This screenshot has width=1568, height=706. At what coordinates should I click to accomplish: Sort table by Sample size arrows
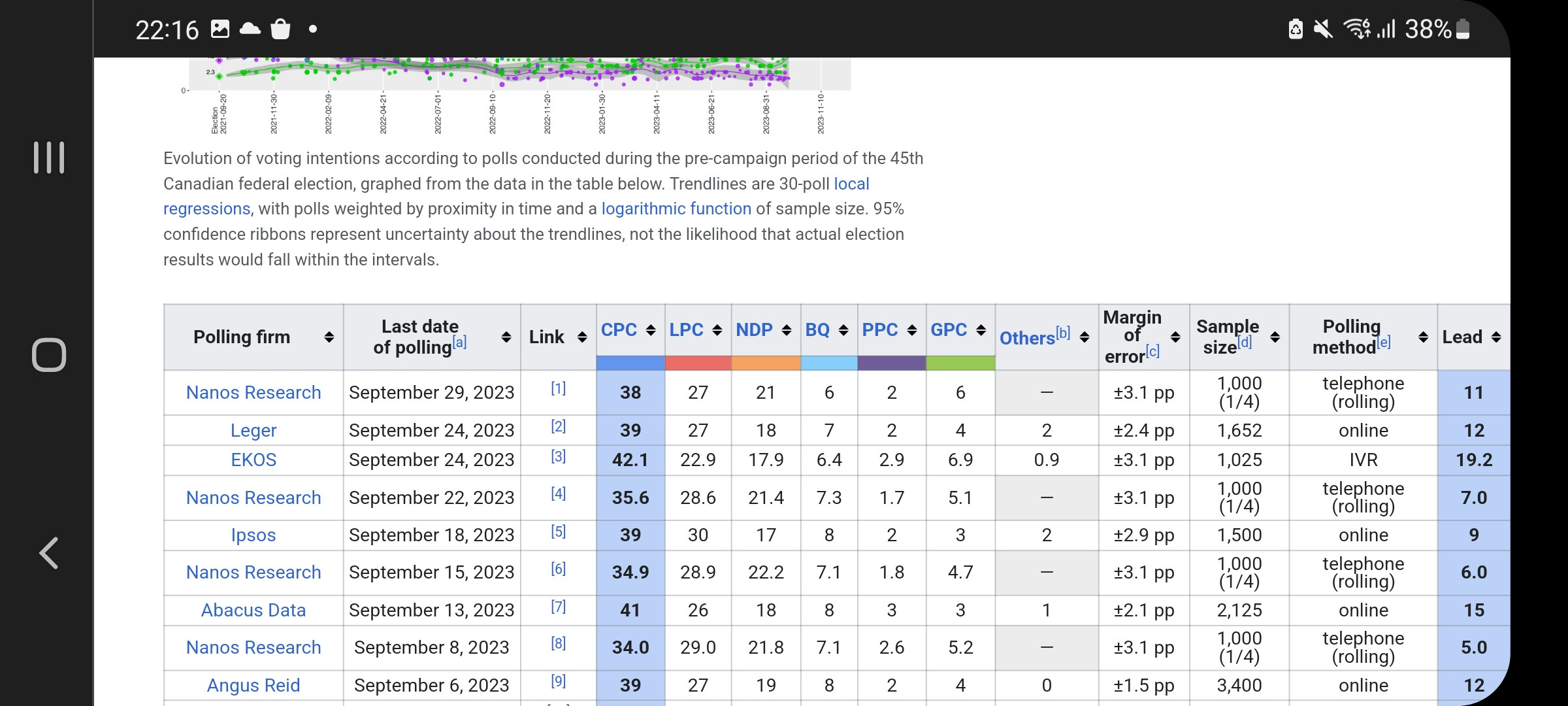click(1275, 337)
